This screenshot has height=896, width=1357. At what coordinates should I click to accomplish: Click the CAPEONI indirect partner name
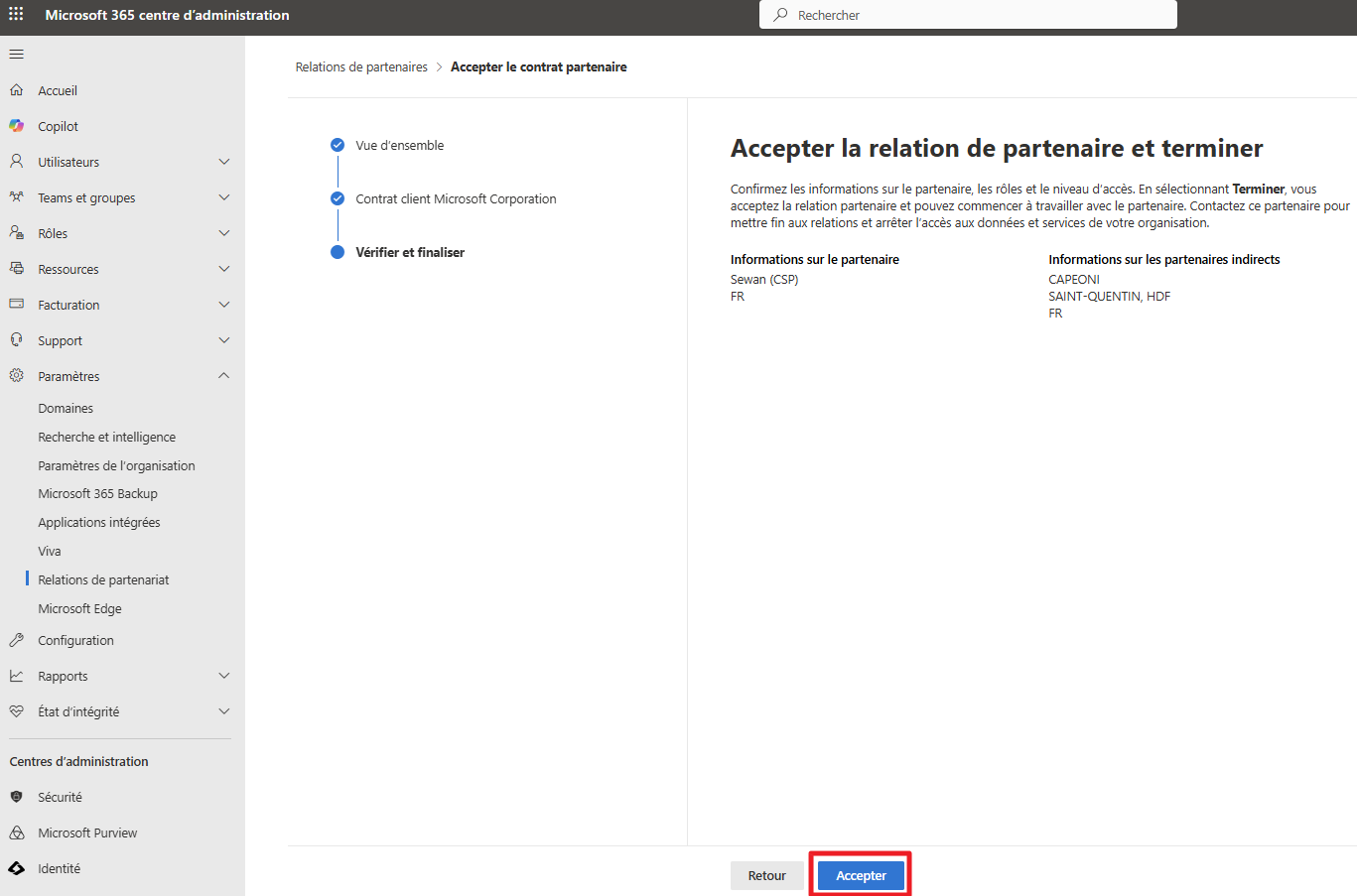point(1074,279)
